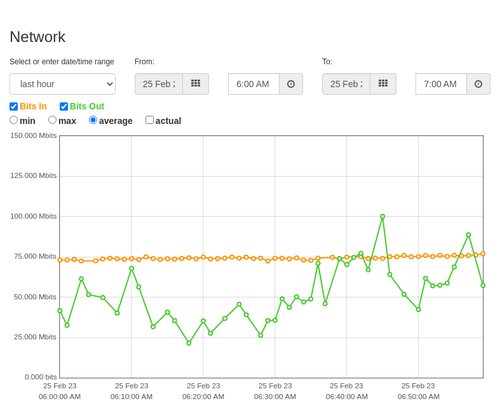Click the '06:30:00 AM' x-axis label
This screenshot has width=500, height=403.
(x=275, y=397)
